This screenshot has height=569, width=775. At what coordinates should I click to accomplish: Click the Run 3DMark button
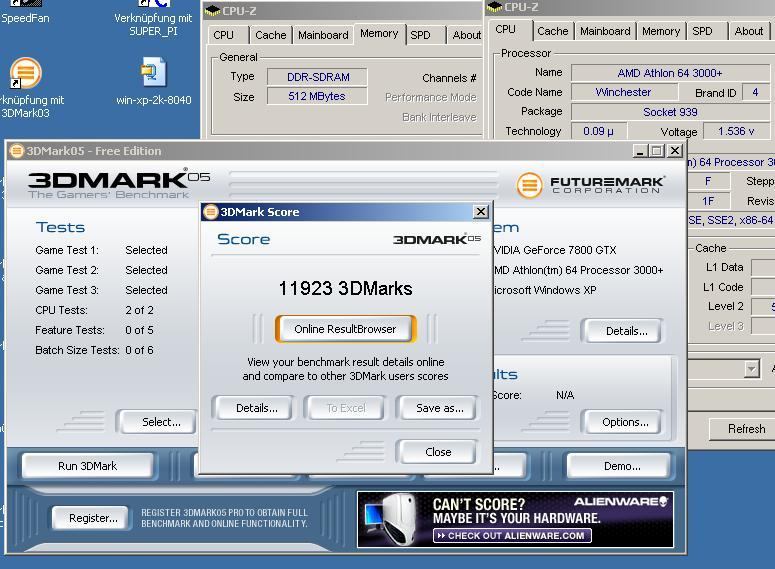click(87, 466)
